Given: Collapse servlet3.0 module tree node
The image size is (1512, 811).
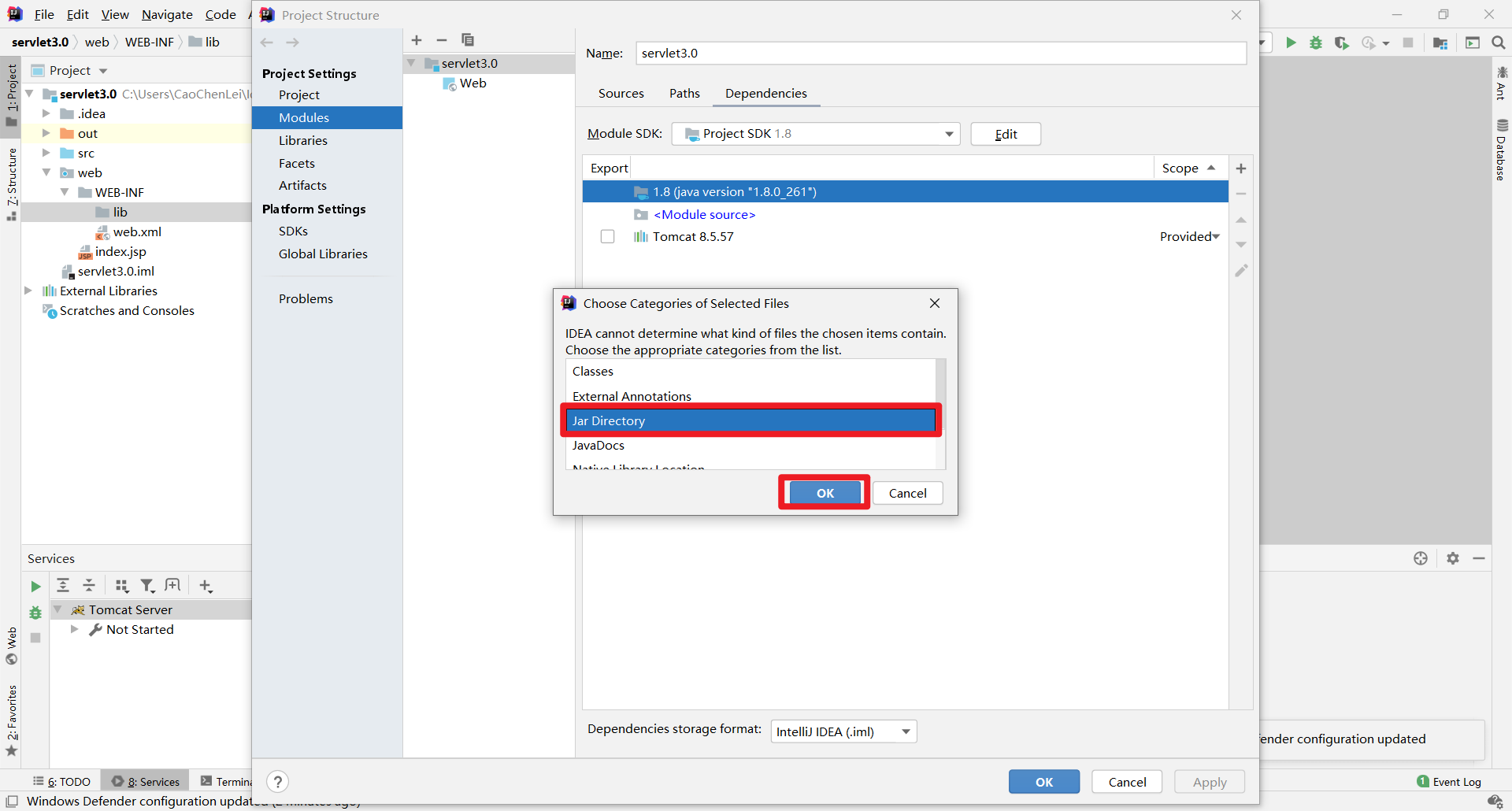Looking at the screenshot, I should pyautogui.click(x=411, y=64).
